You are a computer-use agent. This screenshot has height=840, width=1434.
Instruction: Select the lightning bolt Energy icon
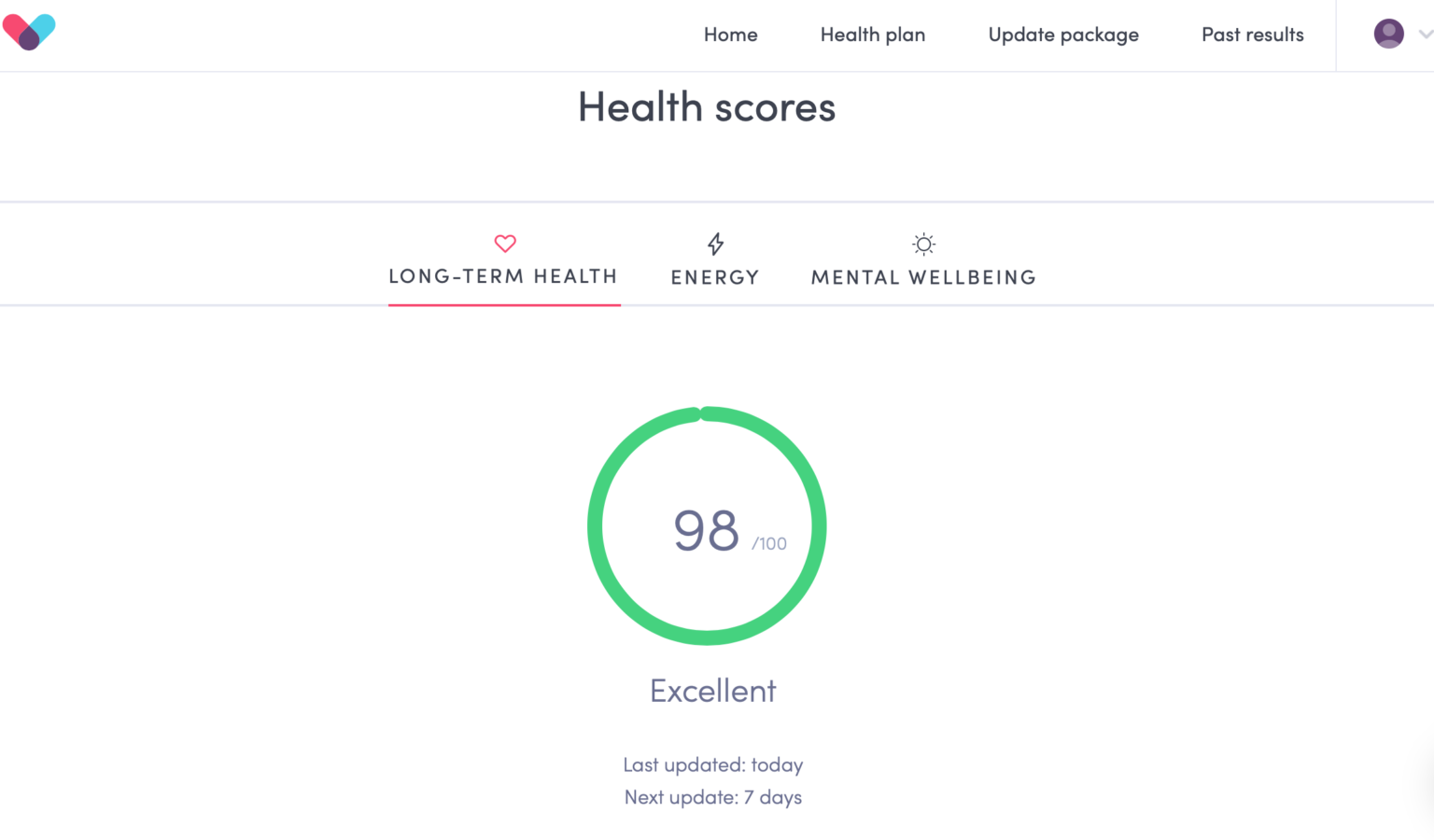pos(715,244)
